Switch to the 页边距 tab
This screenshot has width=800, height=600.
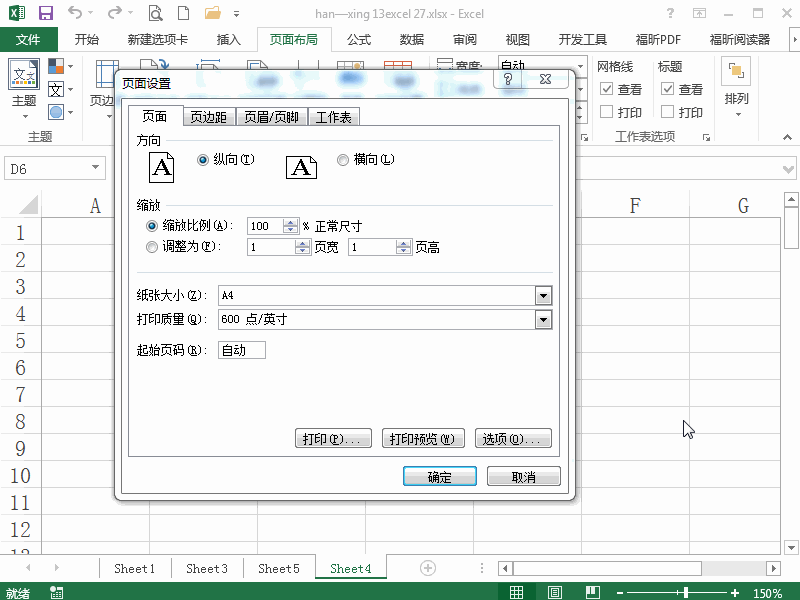(209, 116)
